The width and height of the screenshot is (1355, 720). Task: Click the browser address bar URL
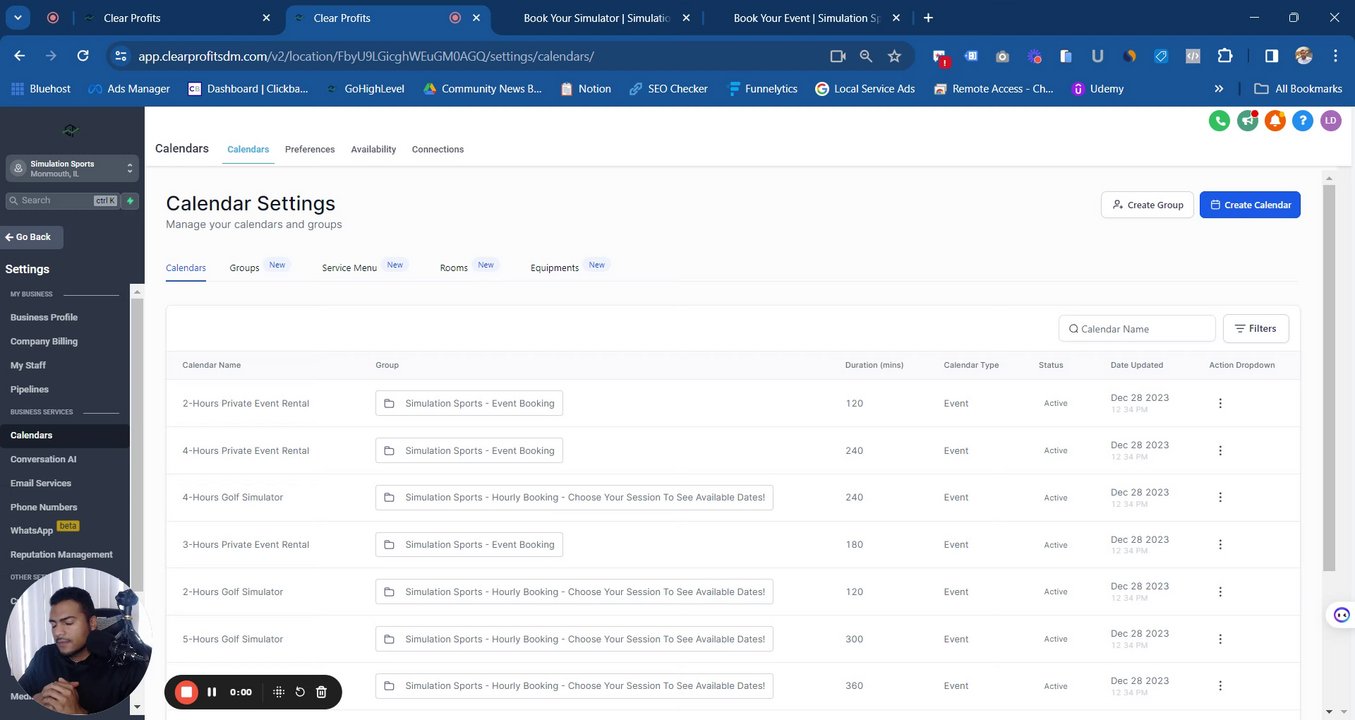(x=366, y=56)
